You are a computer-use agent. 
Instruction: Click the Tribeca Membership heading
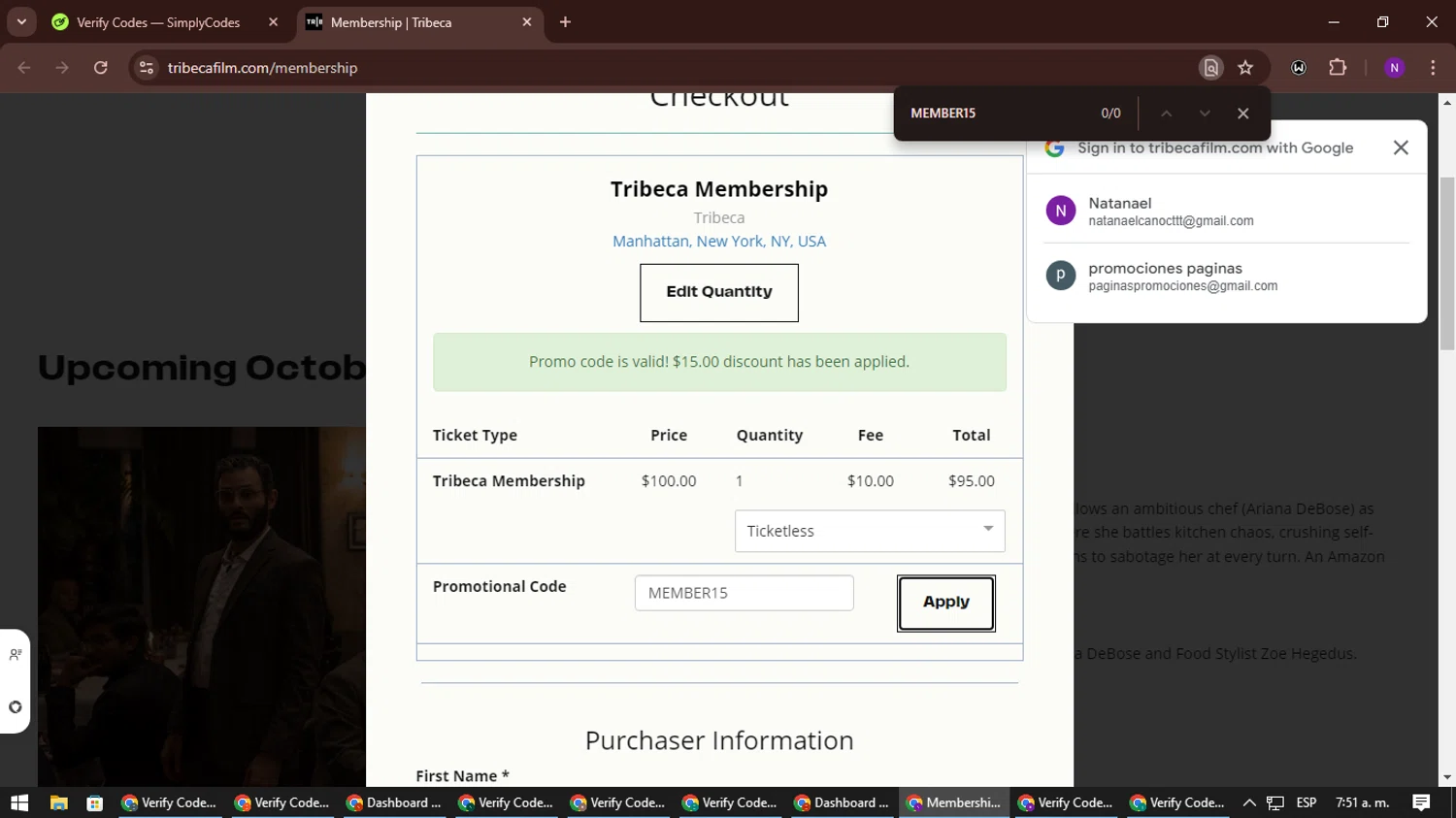pos(719,189)
